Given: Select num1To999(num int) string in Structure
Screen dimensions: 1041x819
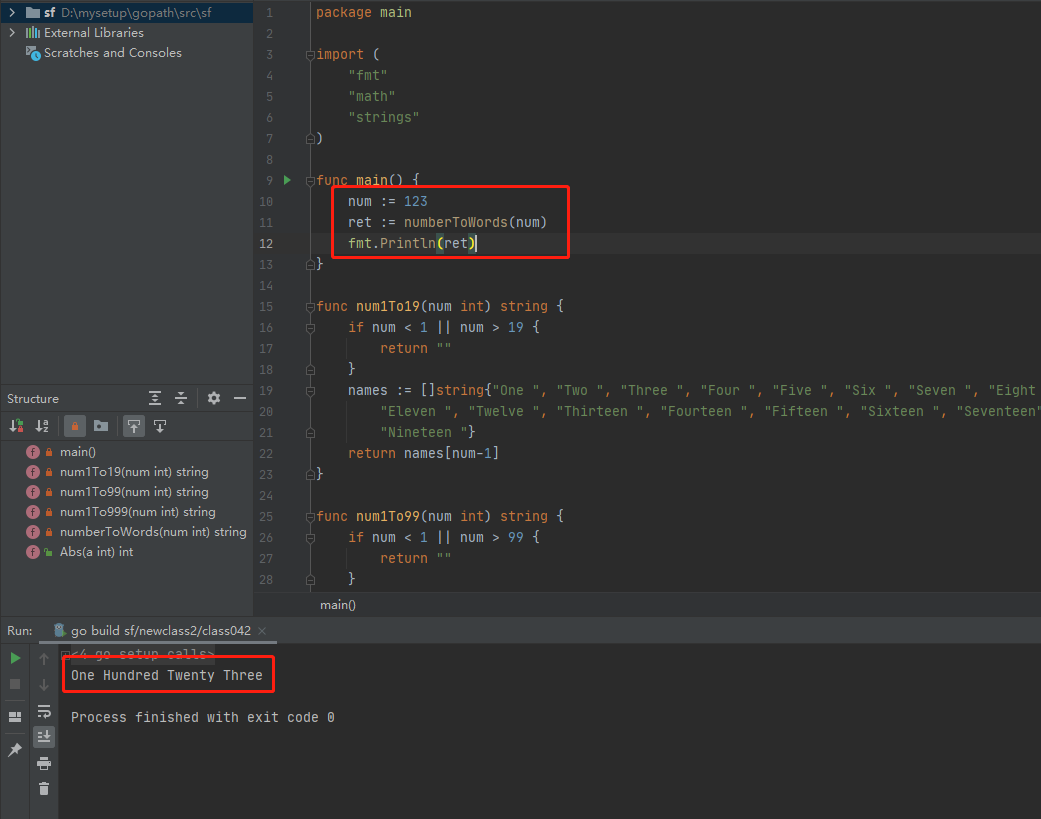Looking at the screenshot, I should [x=137, y=512].
